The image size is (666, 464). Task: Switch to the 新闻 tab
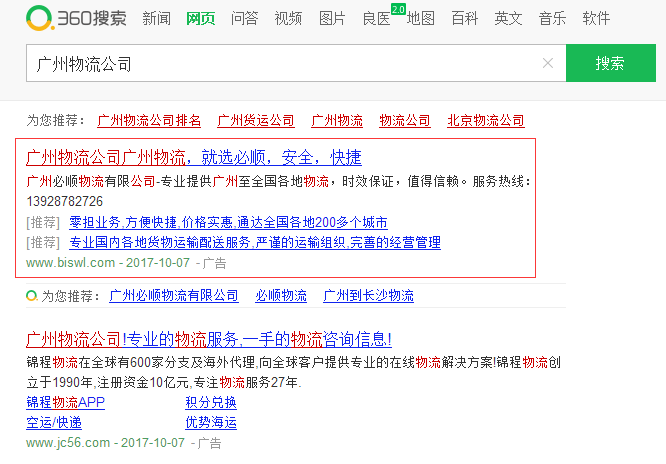tap(156, 18)
